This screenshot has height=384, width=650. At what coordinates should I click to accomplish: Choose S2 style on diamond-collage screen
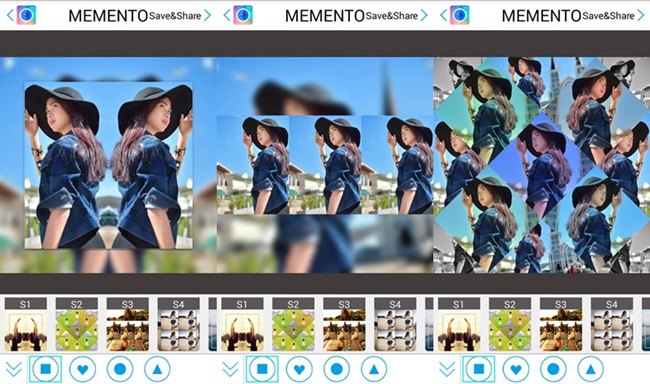pos(510,324)
